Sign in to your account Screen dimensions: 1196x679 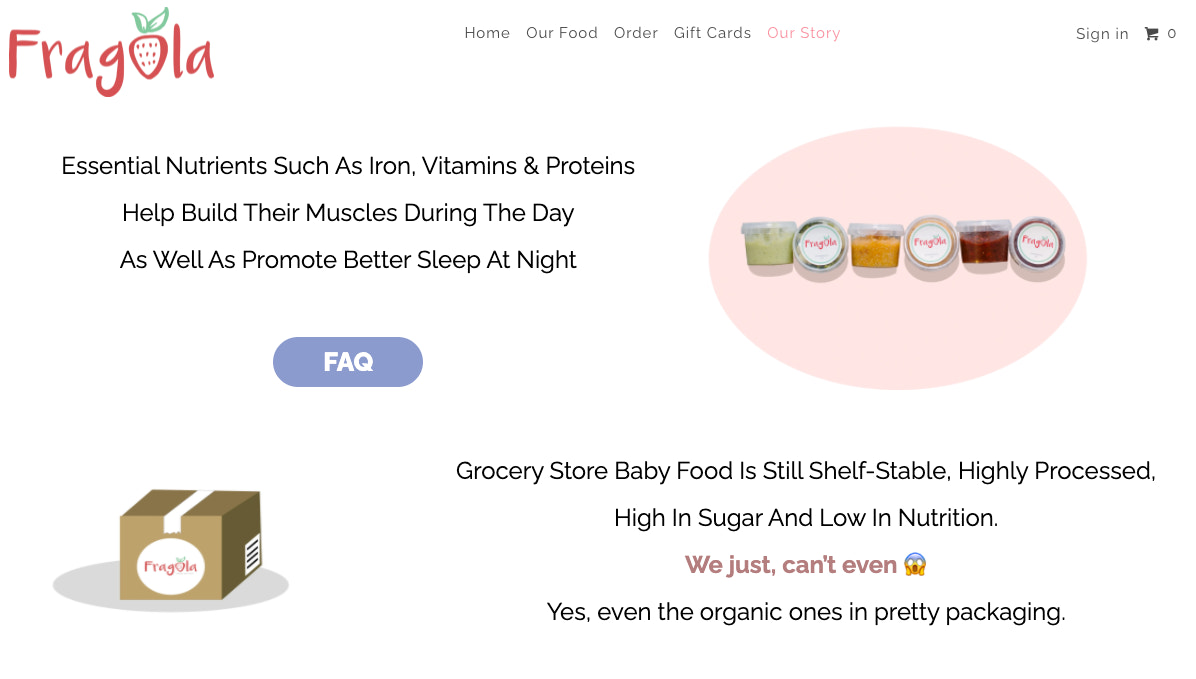coord(1102,33)
